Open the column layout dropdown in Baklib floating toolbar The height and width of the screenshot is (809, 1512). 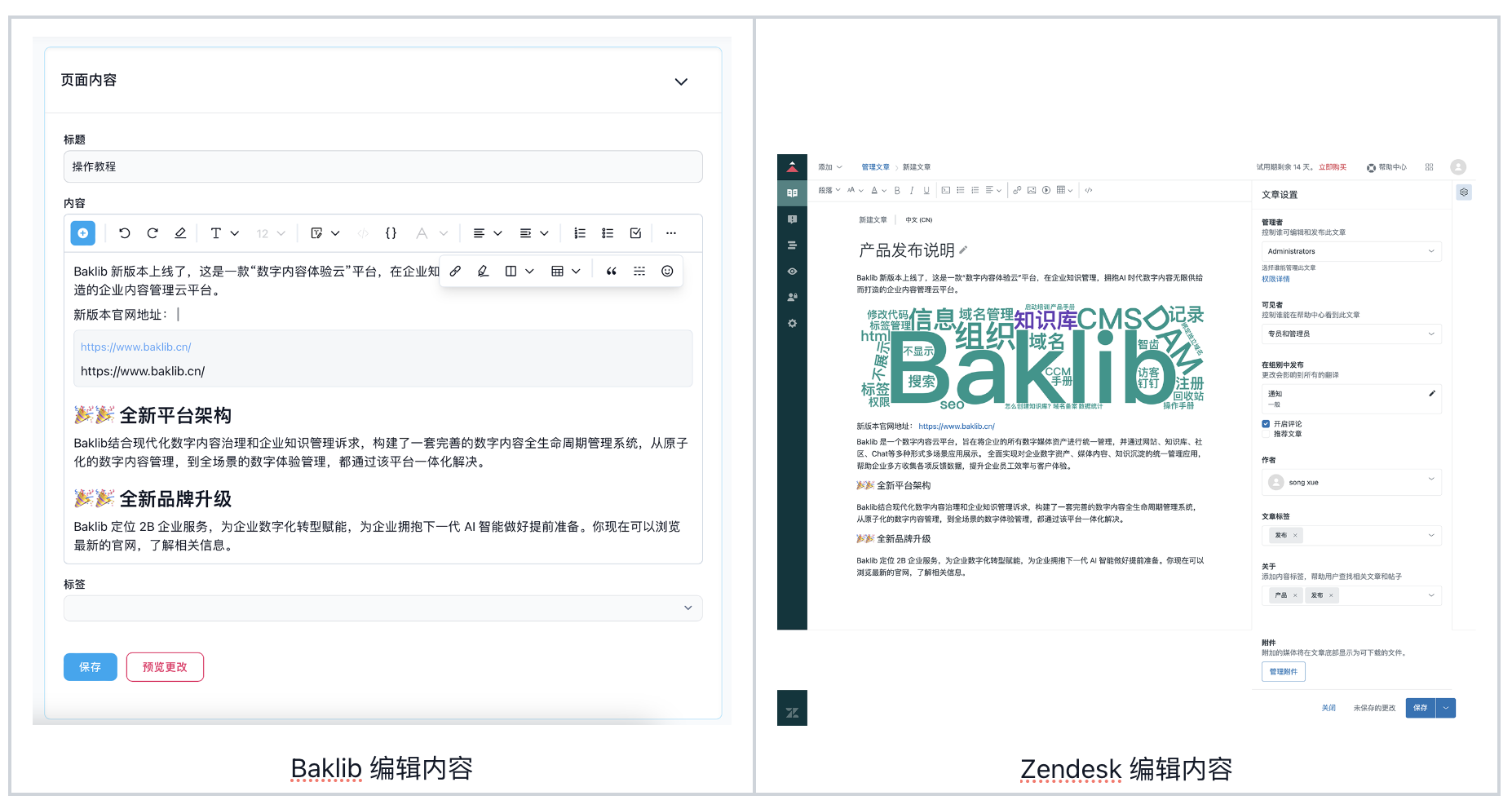coord(519,272)
